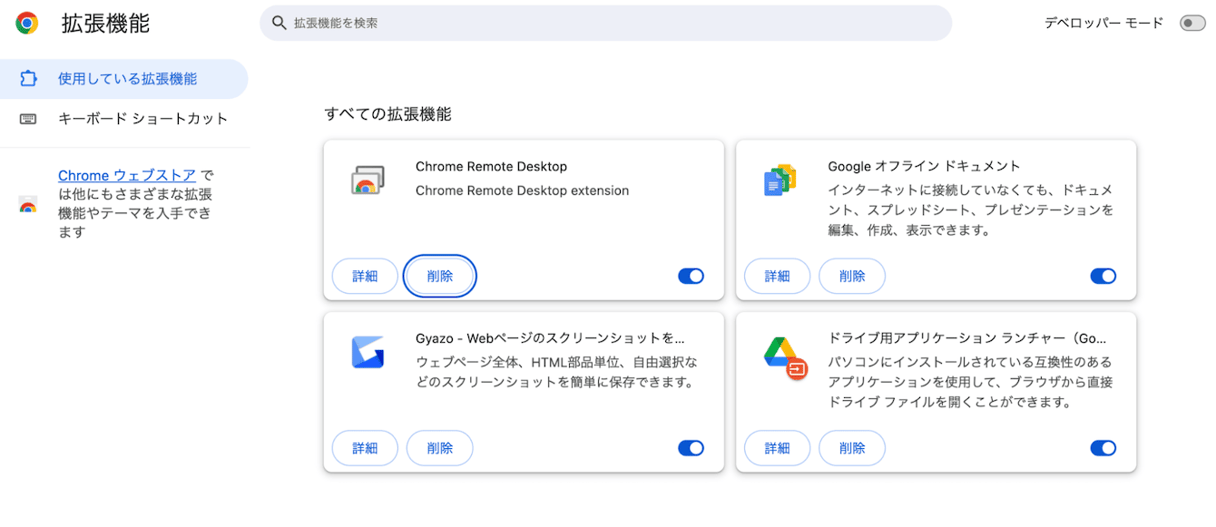Viewport: 1216px width, 527px height.
Task: Open 詳細 for Google オフライン ドキュメント
Action: (777, 276)
